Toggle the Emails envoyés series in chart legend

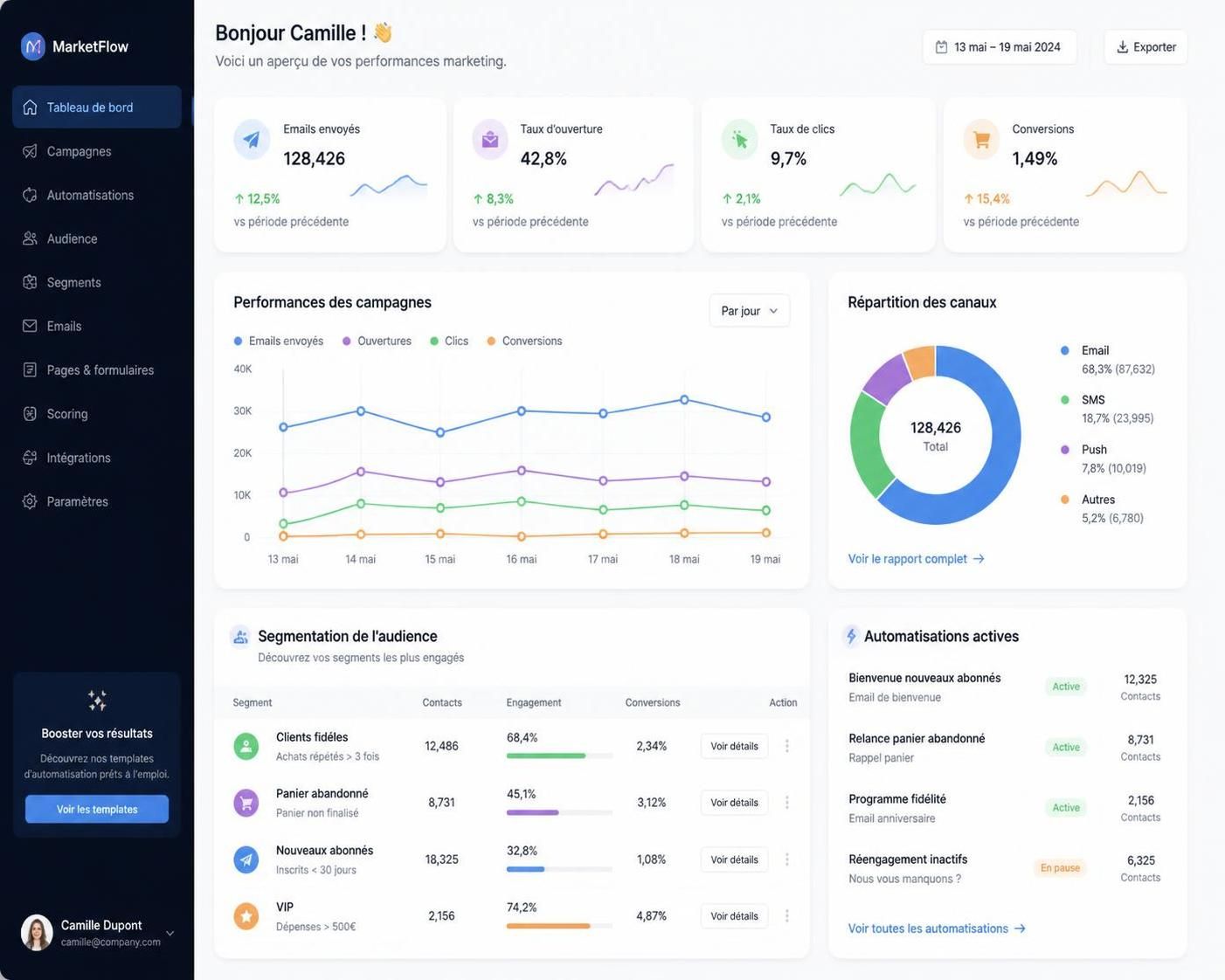tap(279, 341)
